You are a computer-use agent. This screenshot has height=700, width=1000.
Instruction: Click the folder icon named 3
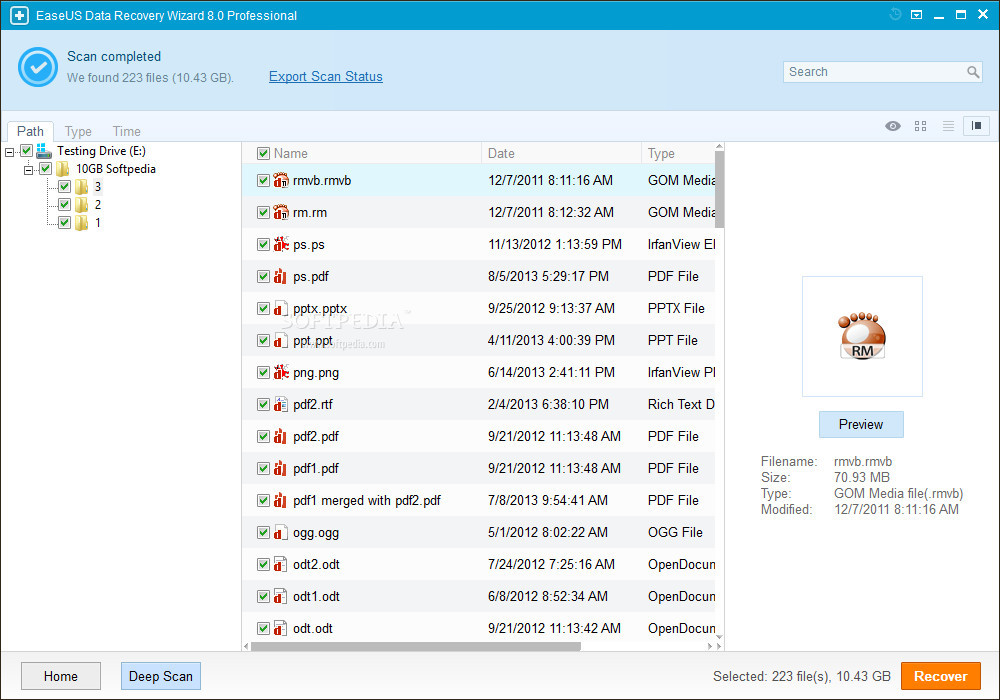coord(81,187)
